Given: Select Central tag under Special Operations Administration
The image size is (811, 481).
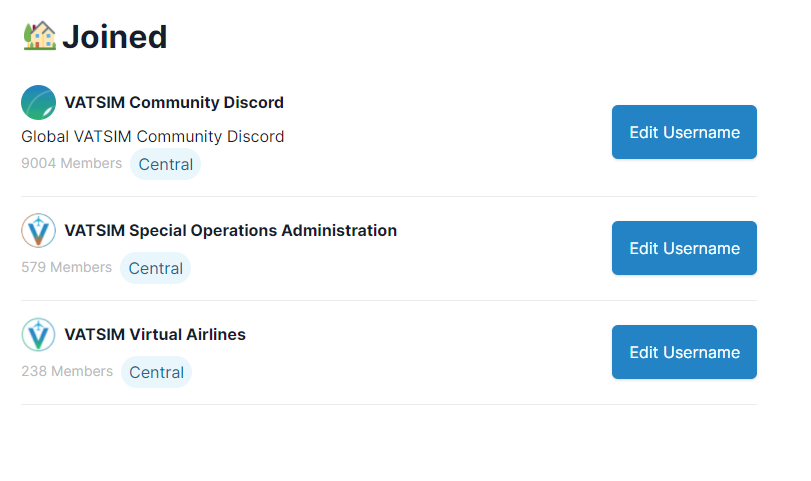Looking at the screenshot, I should point(156,268).
